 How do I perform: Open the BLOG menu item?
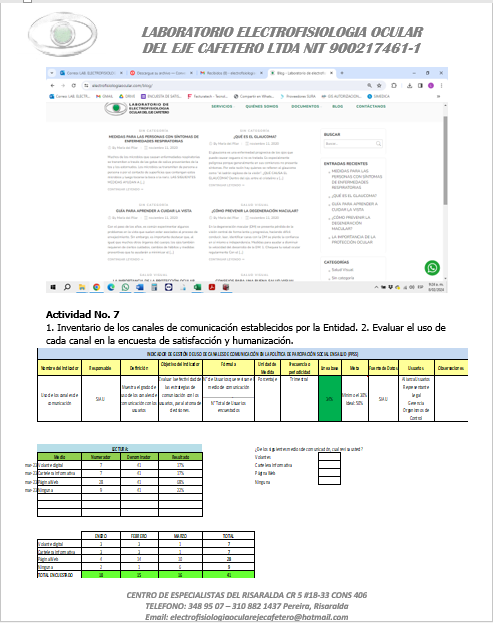[338, 106]
